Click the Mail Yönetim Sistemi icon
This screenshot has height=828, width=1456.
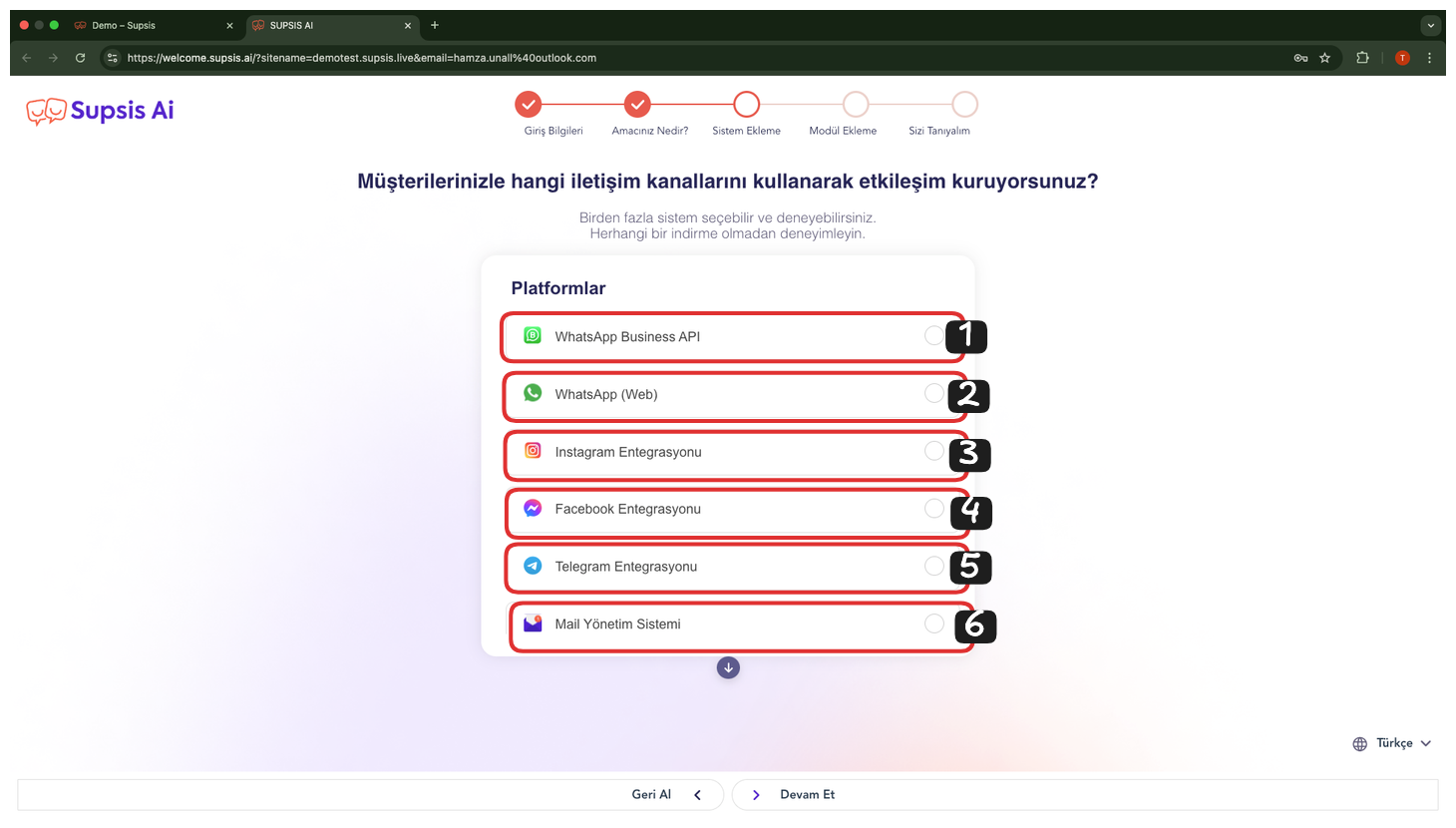(x=534, y=623)
